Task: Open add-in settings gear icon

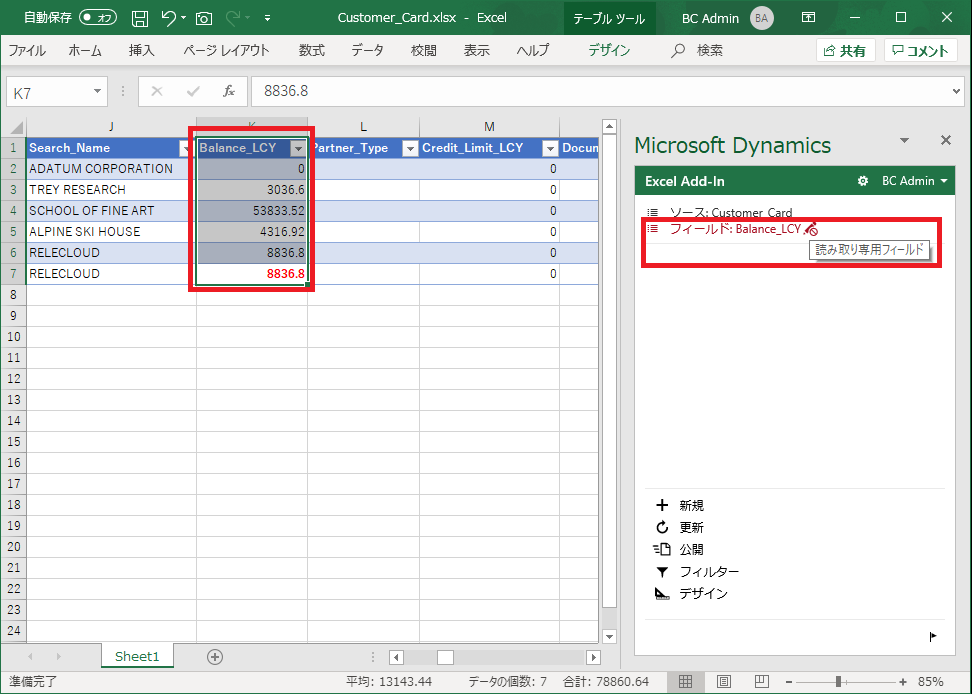Action: tap(862, 181)
